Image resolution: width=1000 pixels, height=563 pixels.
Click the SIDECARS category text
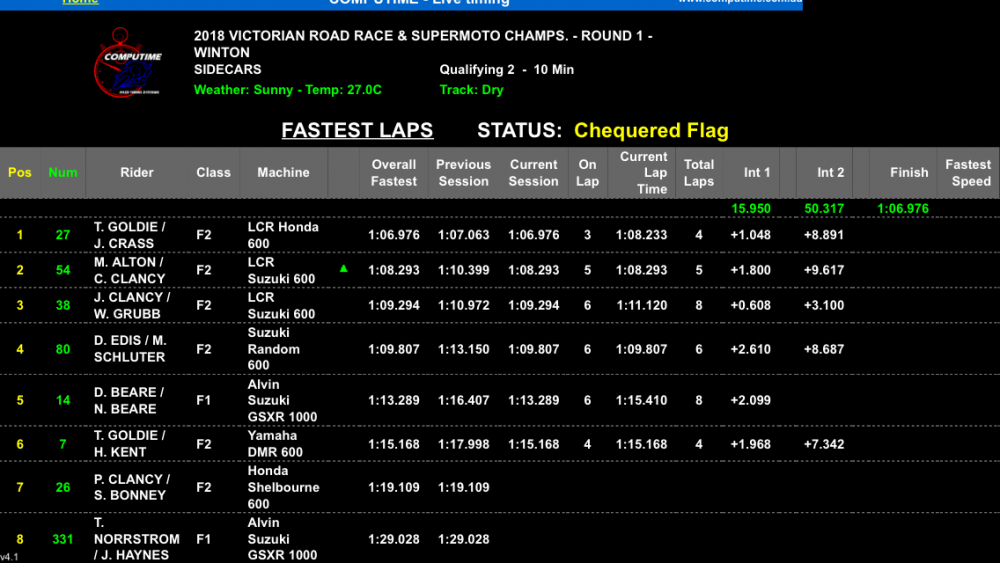pos(228,69)
